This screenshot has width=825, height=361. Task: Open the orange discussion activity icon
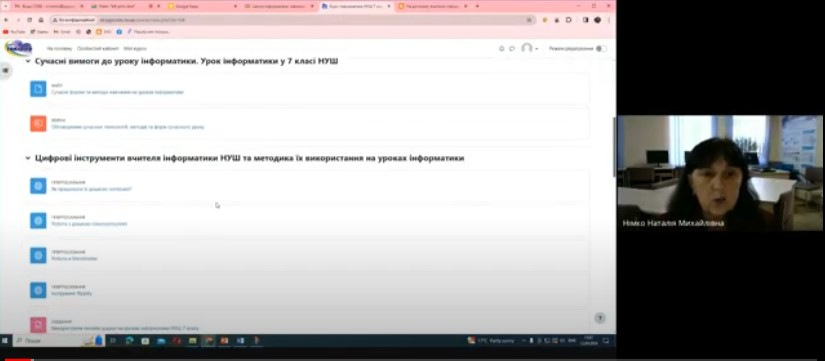pos(38,124)
